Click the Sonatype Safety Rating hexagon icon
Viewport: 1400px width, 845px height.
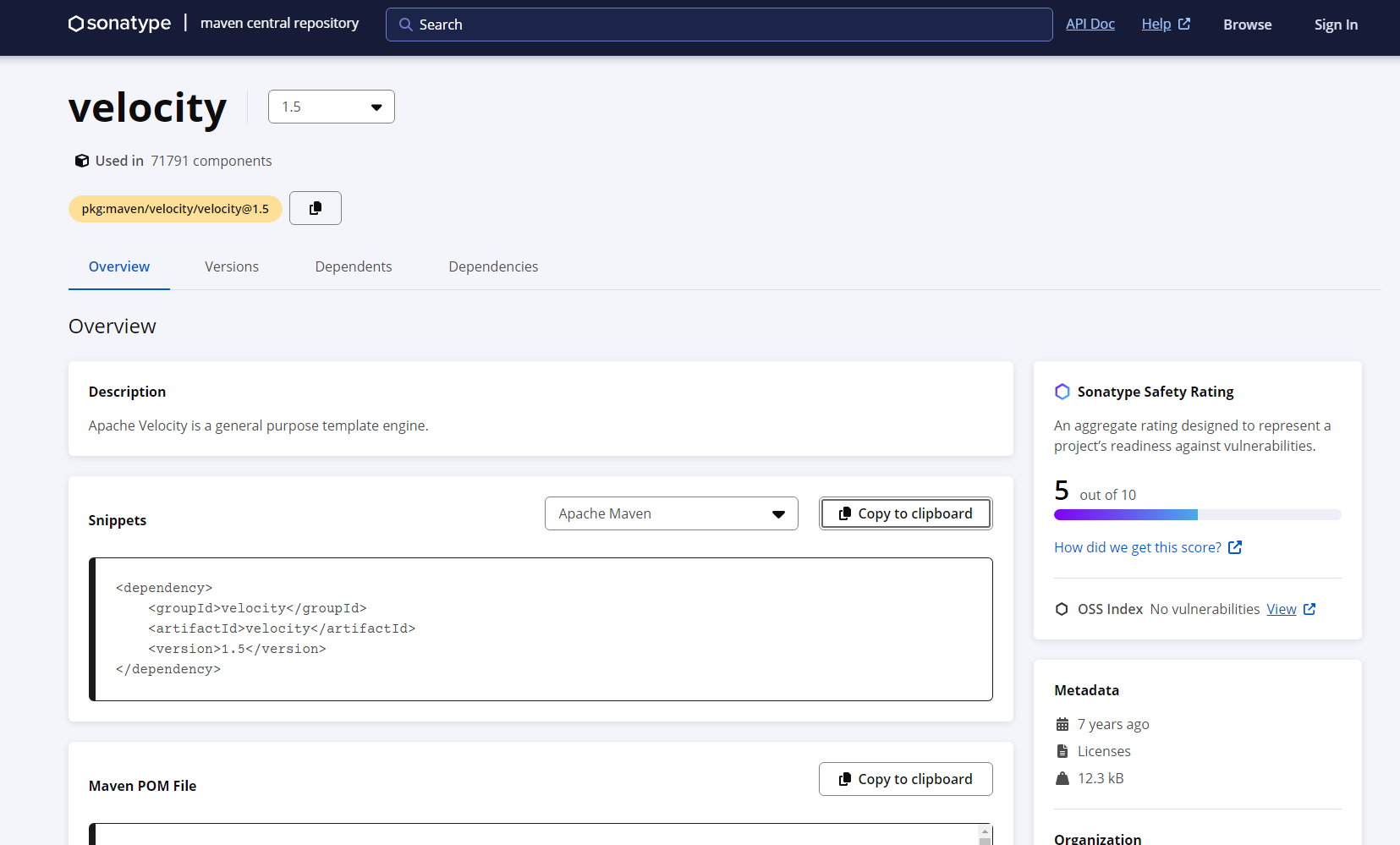click(1062, 392)
